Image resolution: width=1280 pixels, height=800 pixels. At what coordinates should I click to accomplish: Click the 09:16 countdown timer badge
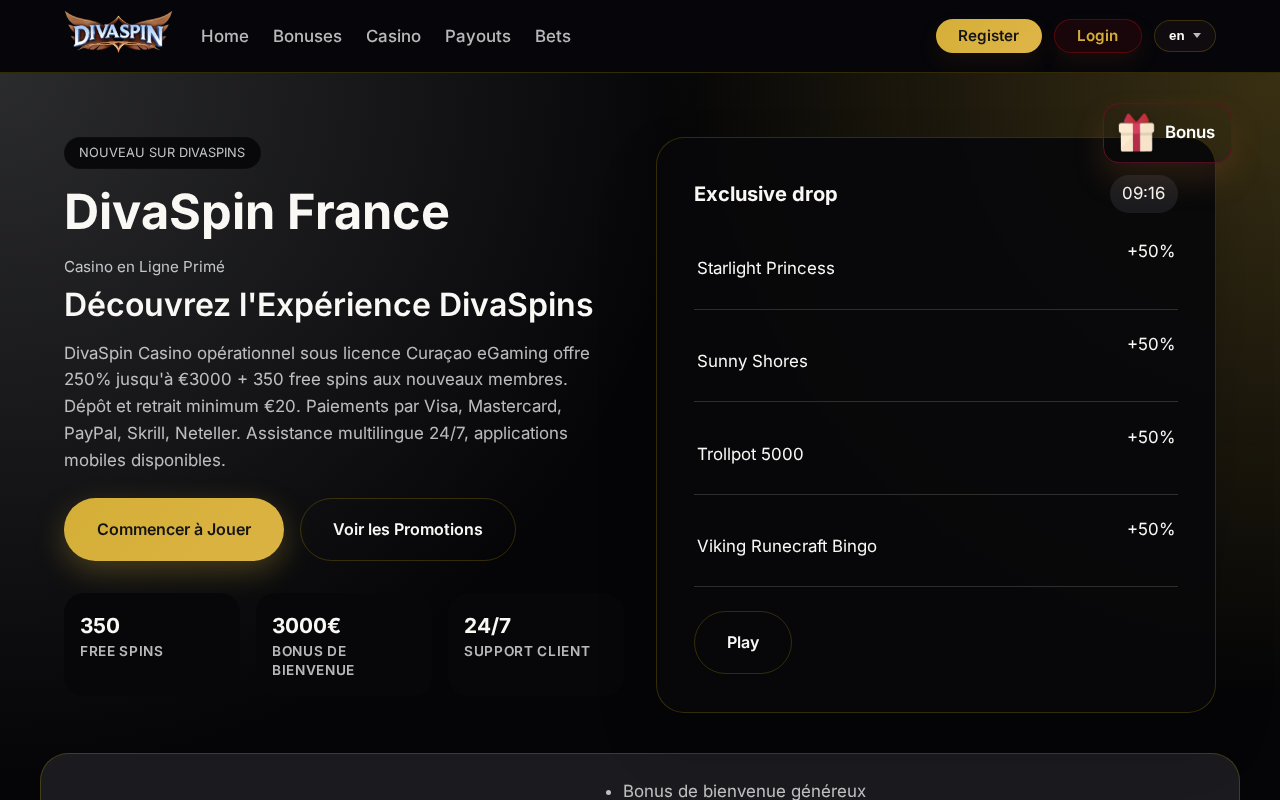click(x=1144, y=194)
